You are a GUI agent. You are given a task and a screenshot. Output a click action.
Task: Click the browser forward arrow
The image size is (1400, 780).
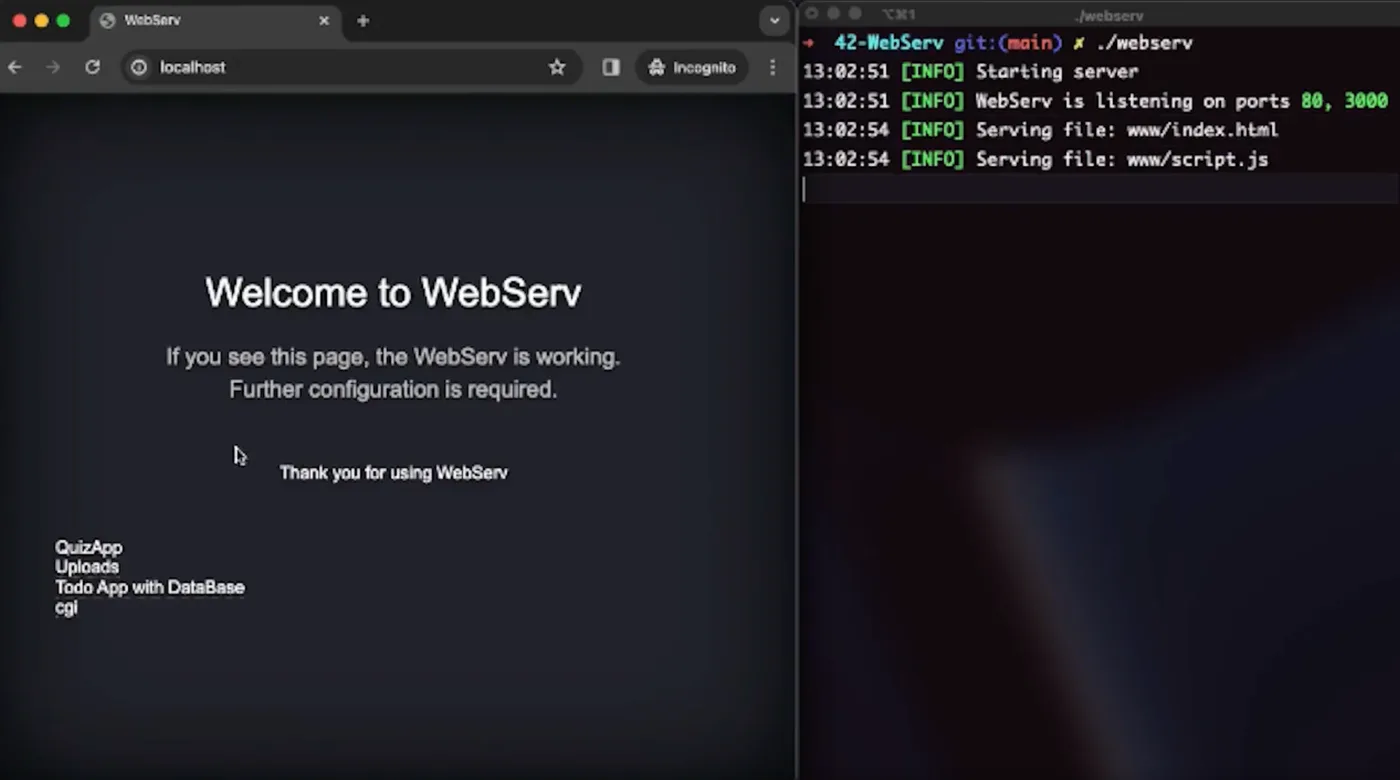(x=53, y=67)
